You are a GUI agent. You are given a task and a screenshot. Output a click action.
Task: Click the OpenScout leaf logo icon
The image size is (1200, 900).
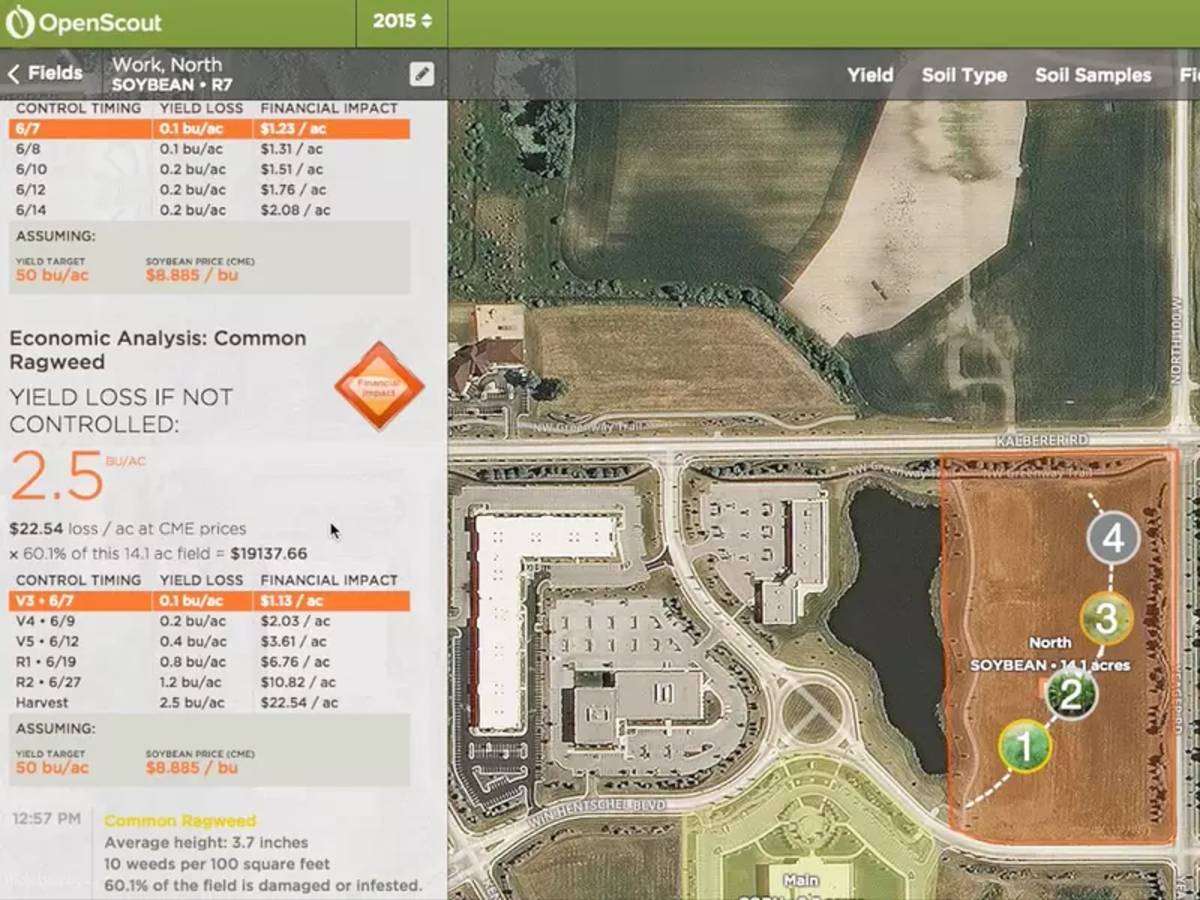(x=20, y=21)
